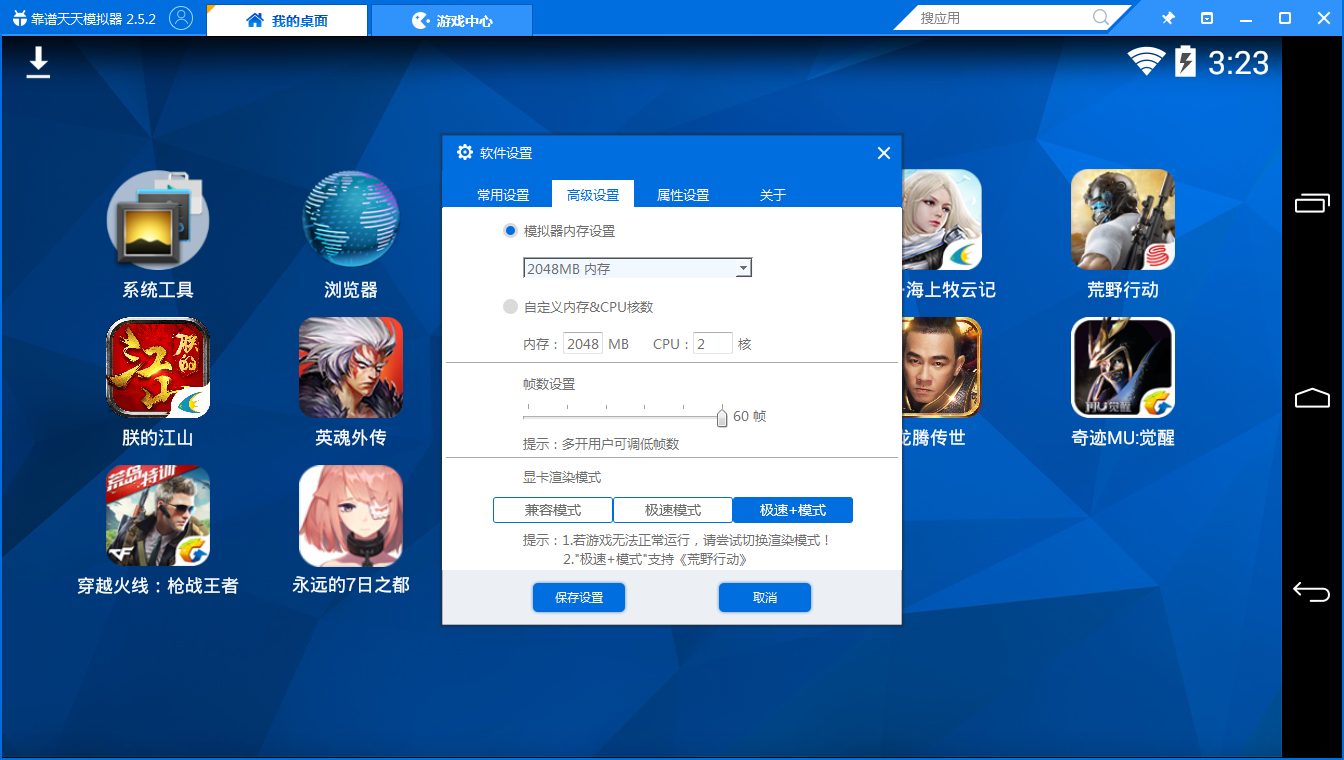Go to the 游戏中心 tab
The image size is (1344, 760).
coord(452,20)
